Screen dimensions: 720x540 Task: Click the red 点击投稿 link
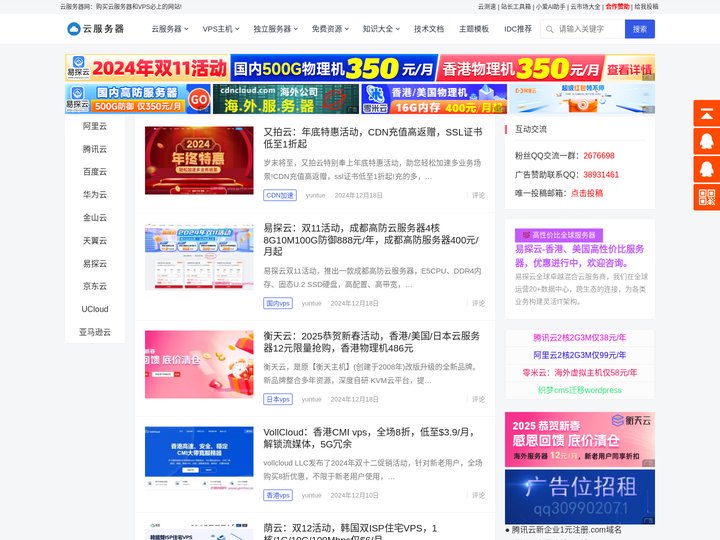click(587, 193)
